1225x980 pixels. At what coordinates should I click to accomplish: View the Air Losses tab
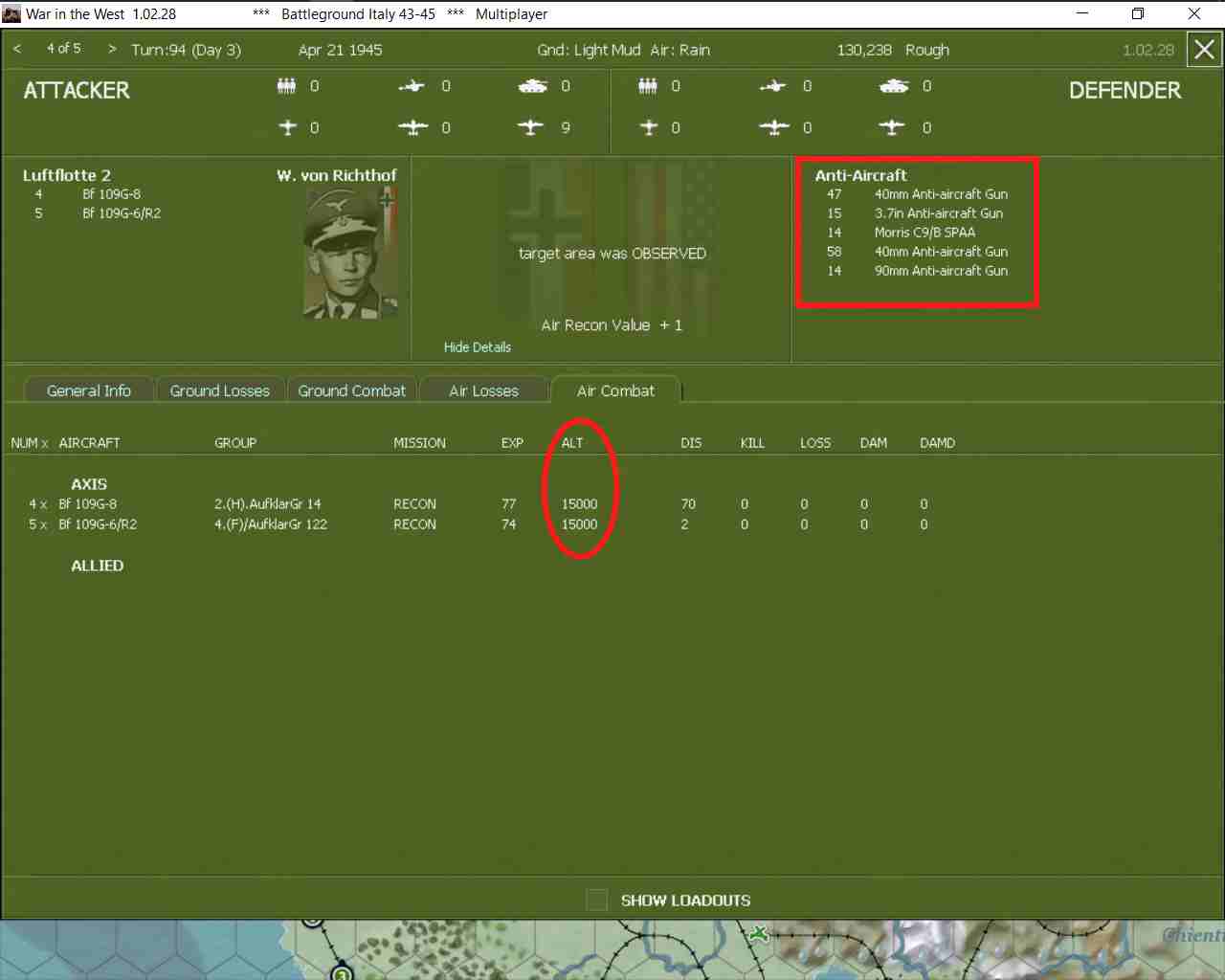(x=484, y=390)
